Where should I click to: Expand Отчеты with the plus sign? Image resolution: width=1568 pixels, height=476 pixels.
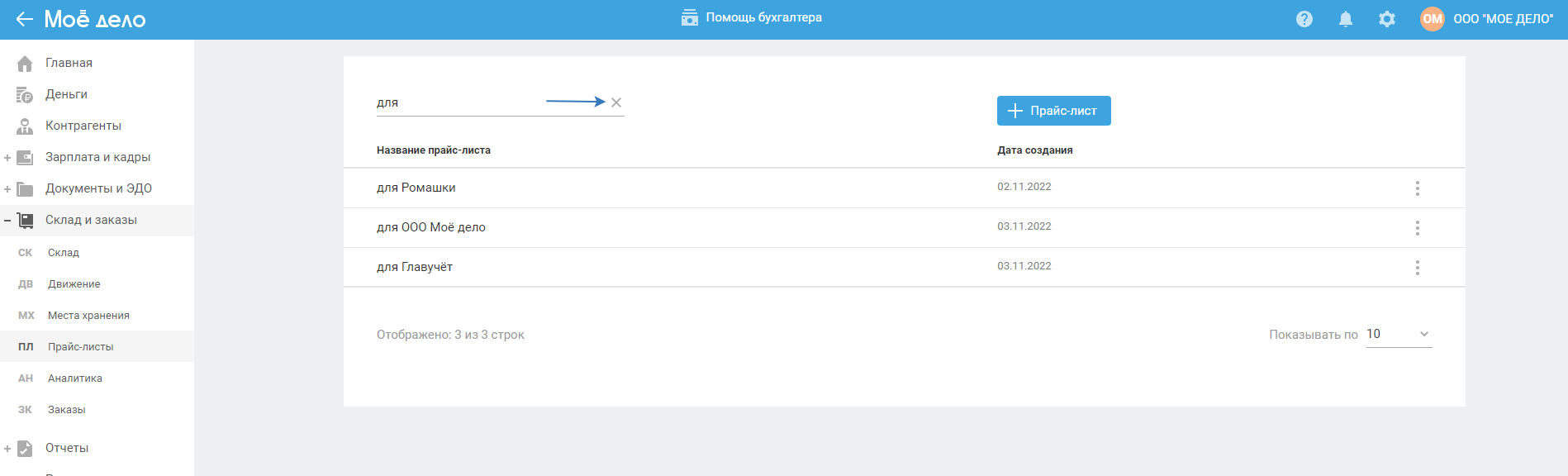tap(7, 449)
